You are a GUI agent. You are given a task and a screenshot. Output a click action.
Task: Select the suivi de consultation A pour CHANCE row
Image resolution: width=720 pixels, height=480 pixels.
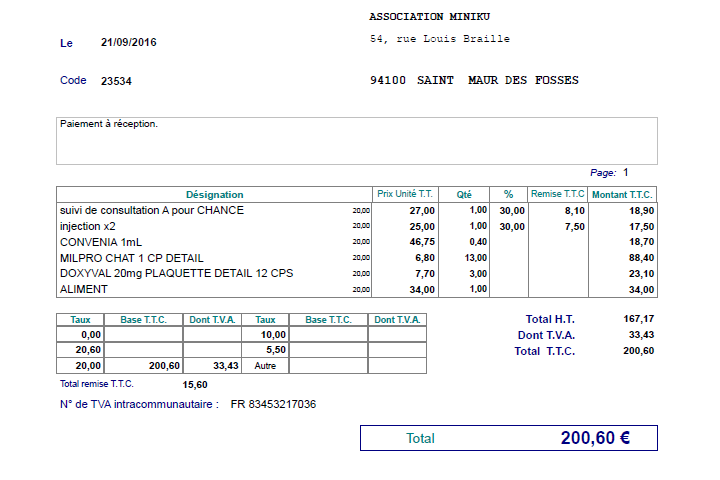tap(152, 211)
